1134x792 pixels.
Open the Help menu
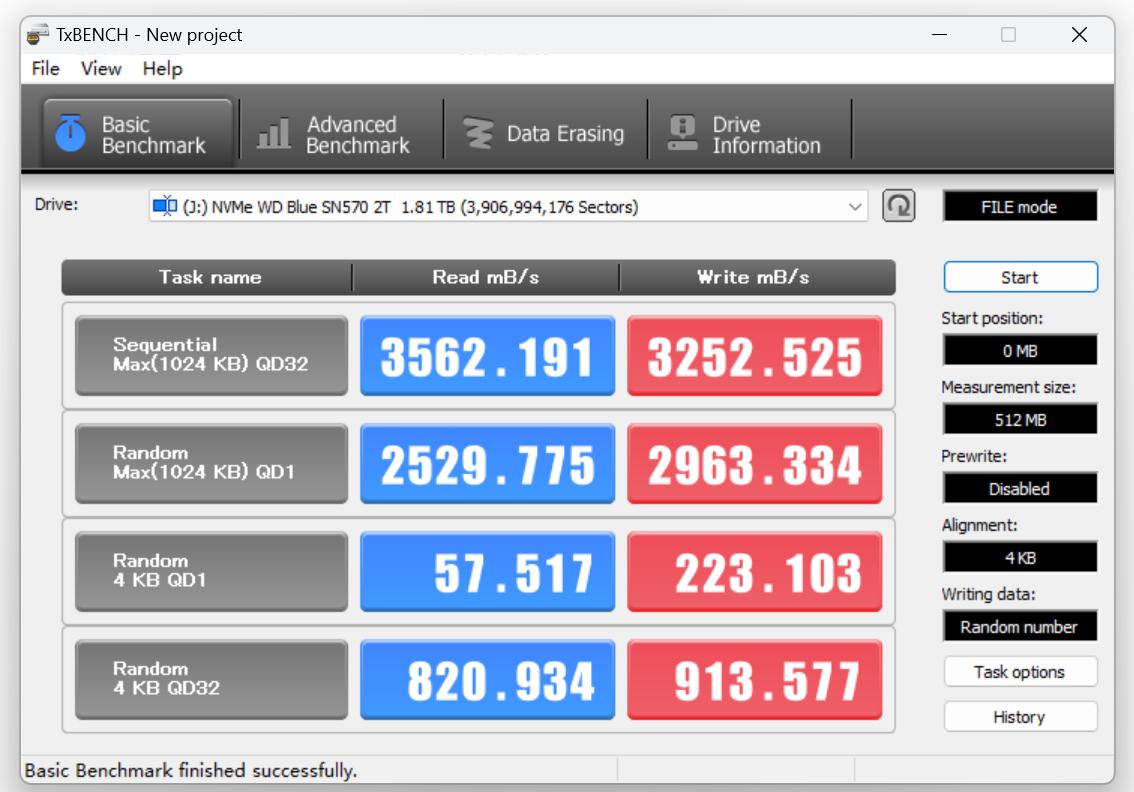[162, 69]
